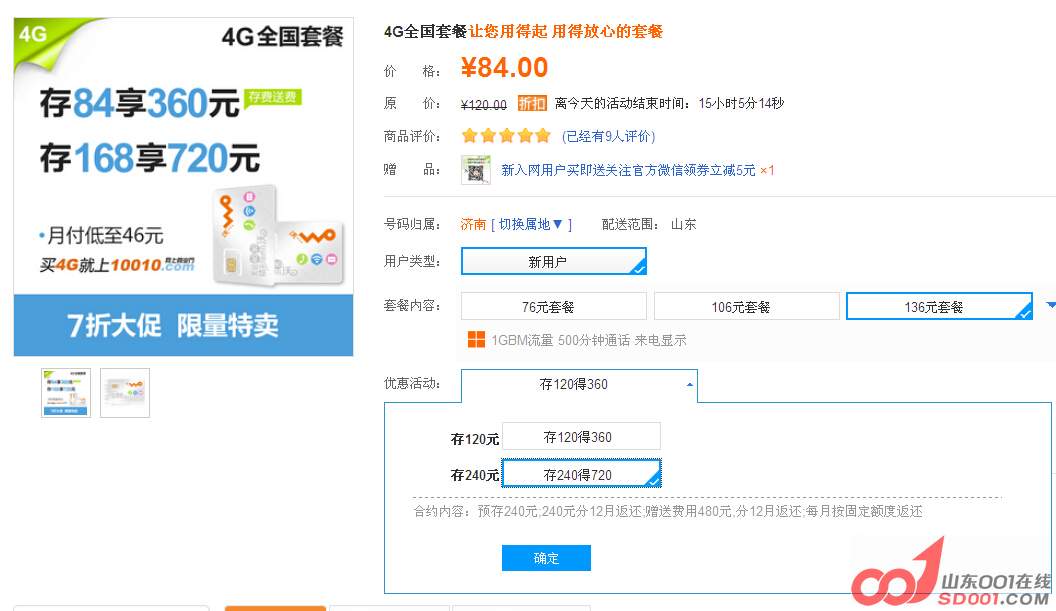
Task: Click the QR code gift thumbnail icon
Action: pos(475,170)
